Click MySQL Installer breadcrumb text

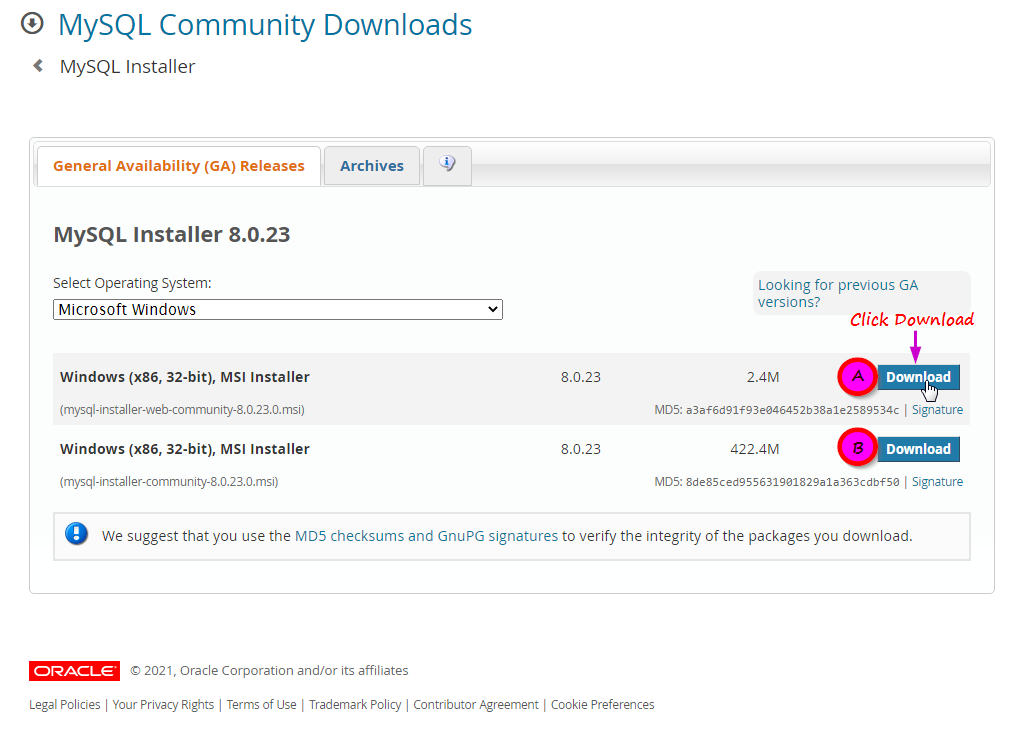coord(127,66)
